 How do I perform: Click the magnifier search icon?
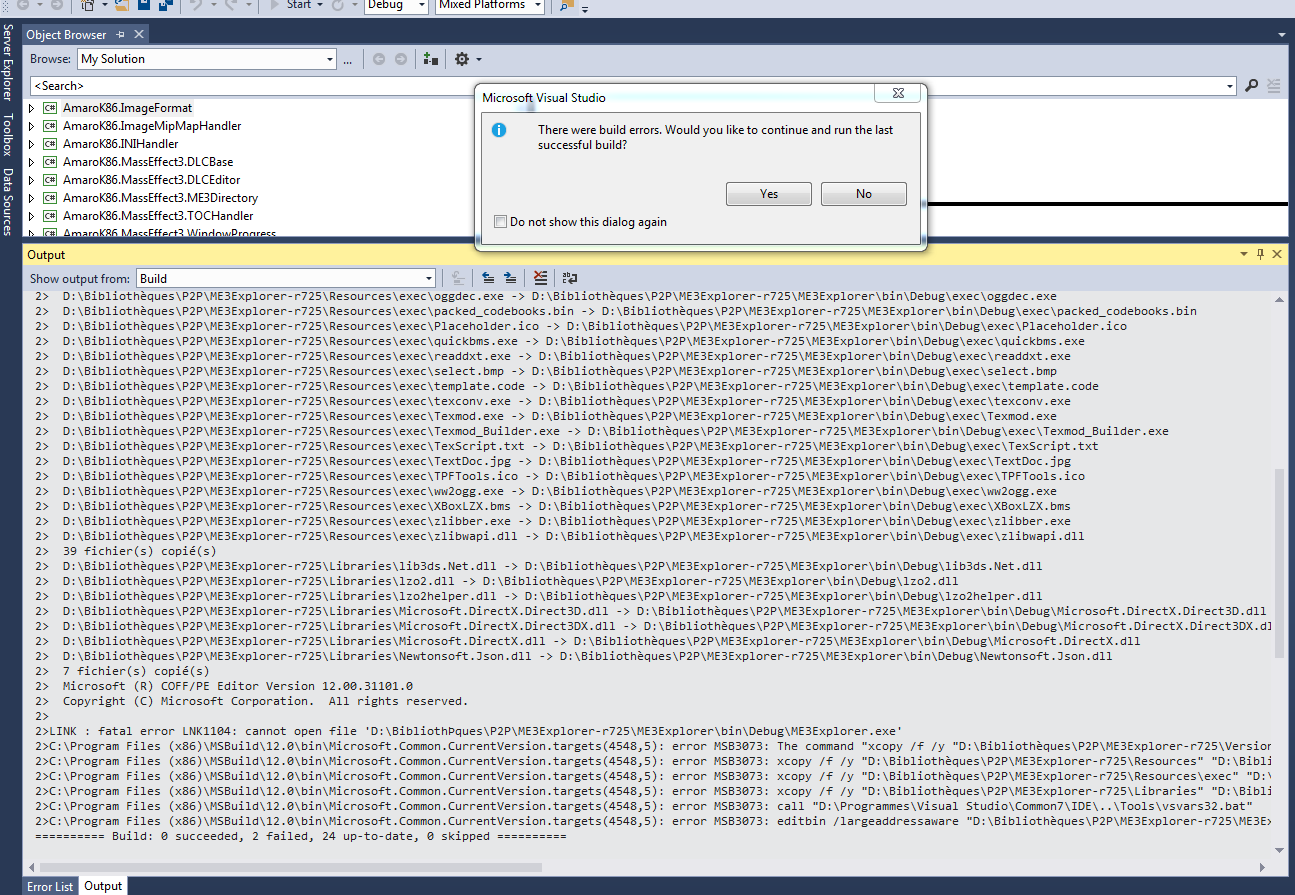(x=1251, y=86)
